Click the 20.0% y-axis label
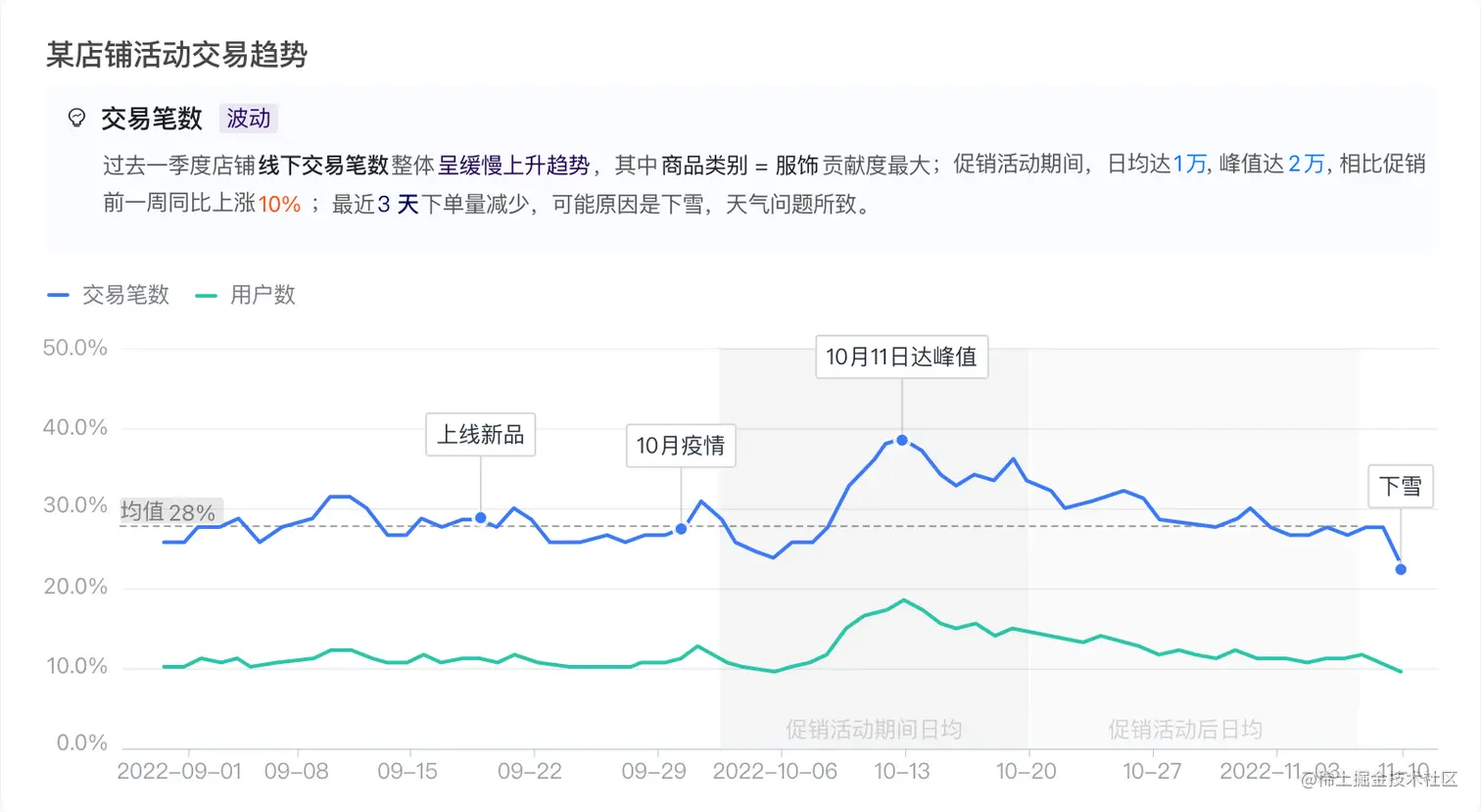 click(x=75, y=587)
